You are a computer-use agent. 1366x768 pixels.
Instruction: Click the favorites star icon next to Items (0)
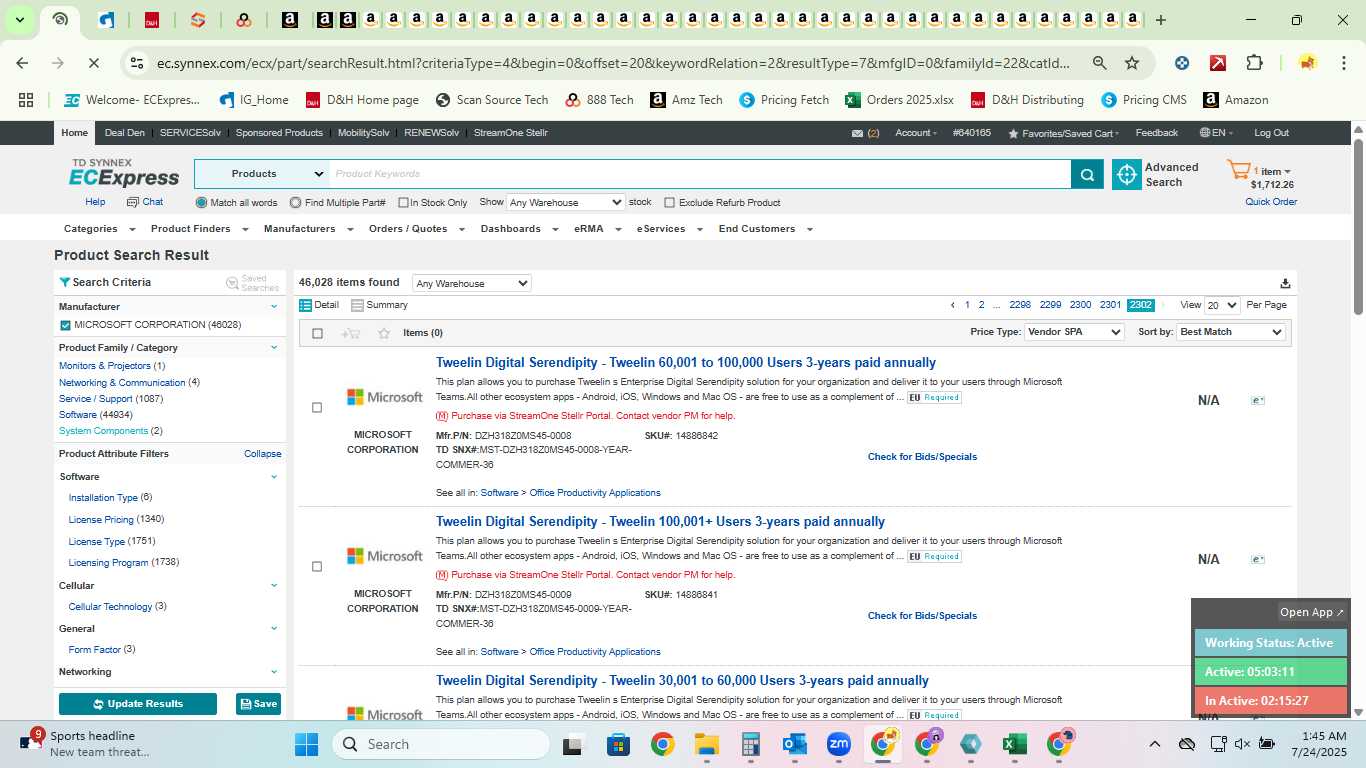click(x=384, y=333)
